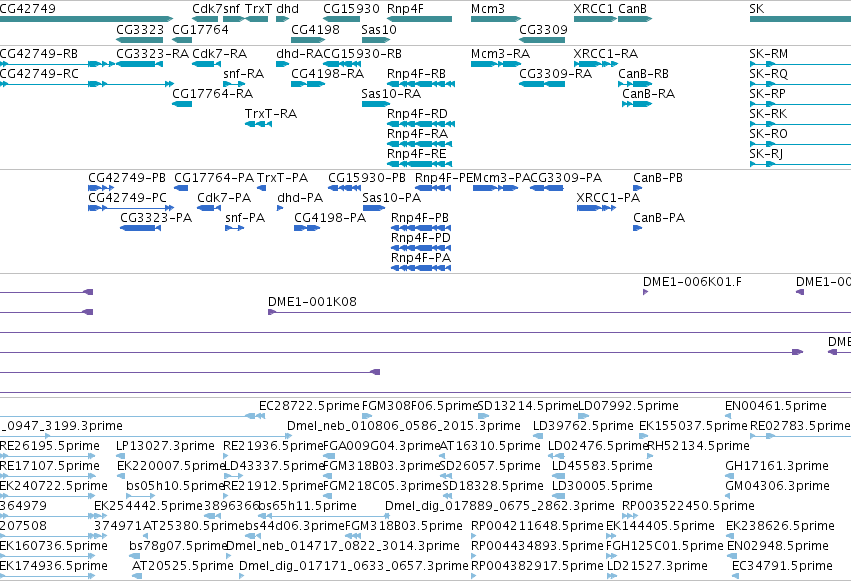Click BAC end DME1-006K01.F label
851x581 pixels.
[692, 282]
